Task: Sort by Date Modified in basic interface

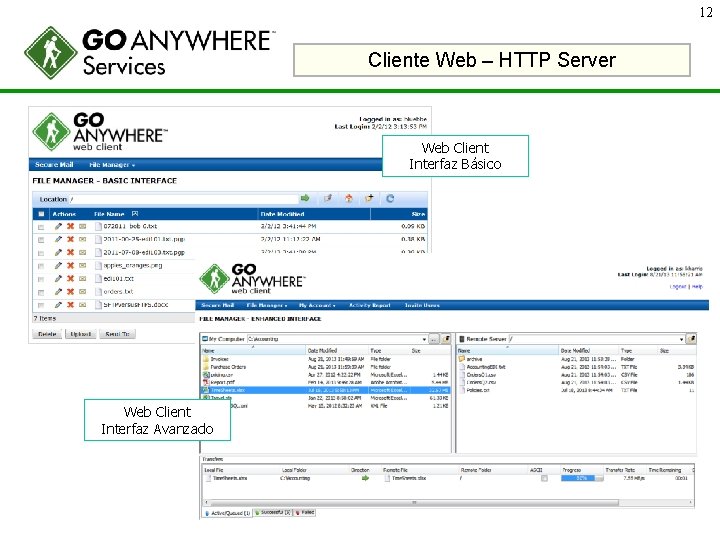Action: (x=282, y=214)
